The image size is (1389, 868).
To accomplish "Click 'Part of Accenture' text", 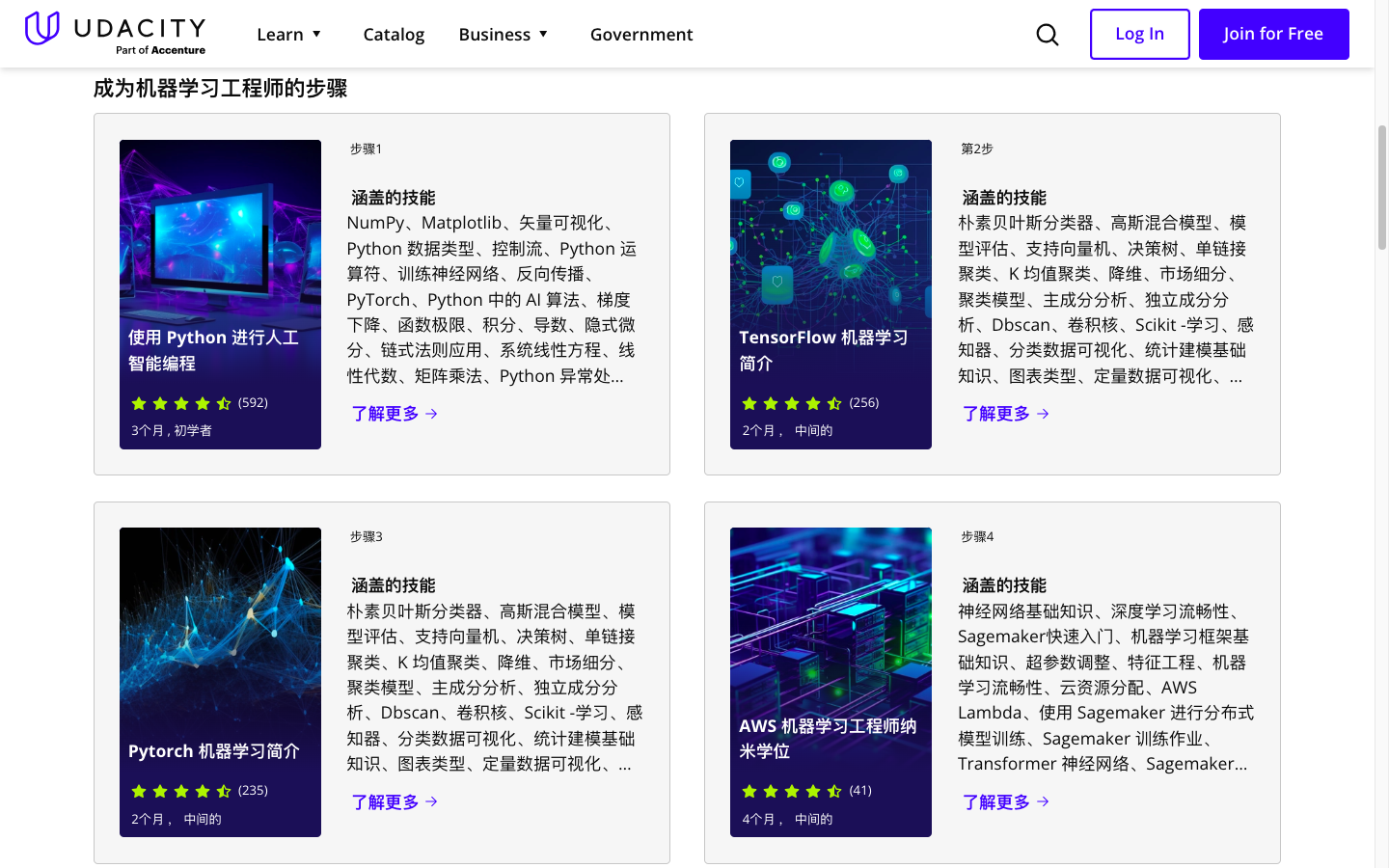I will coord(160,50).
